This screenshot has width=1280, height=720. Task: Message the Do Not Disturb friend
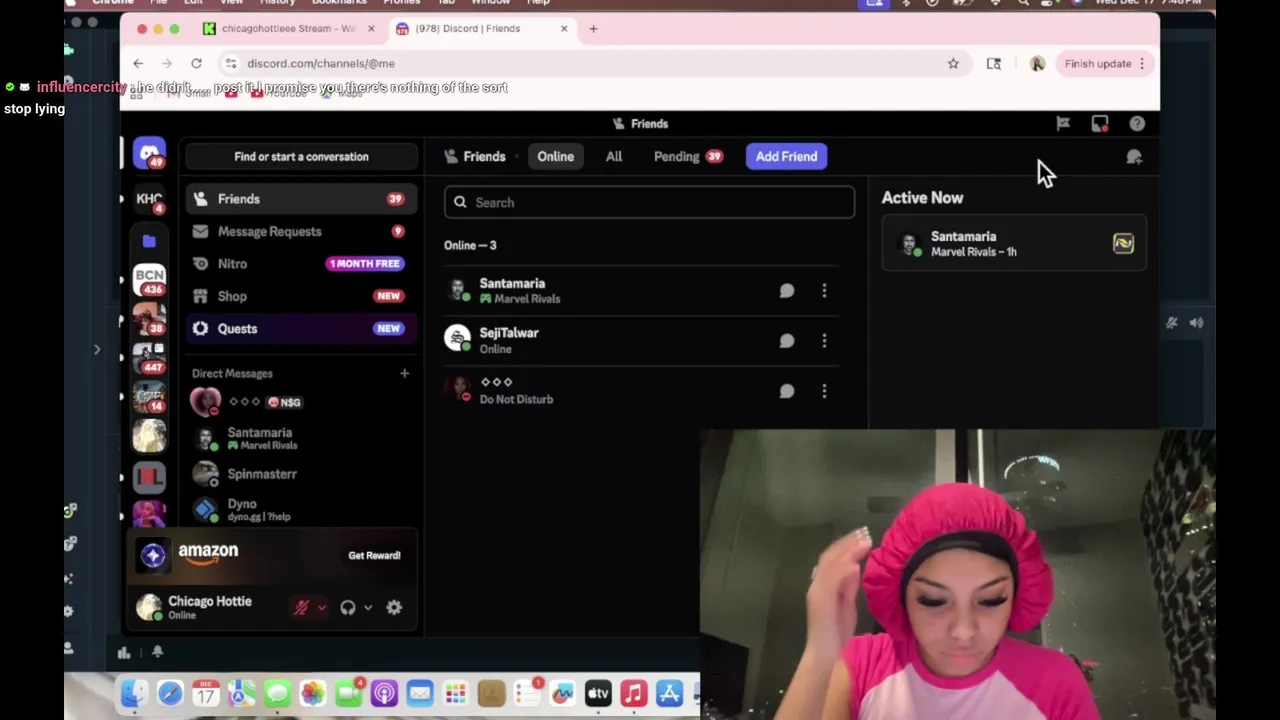coord(787,391)
